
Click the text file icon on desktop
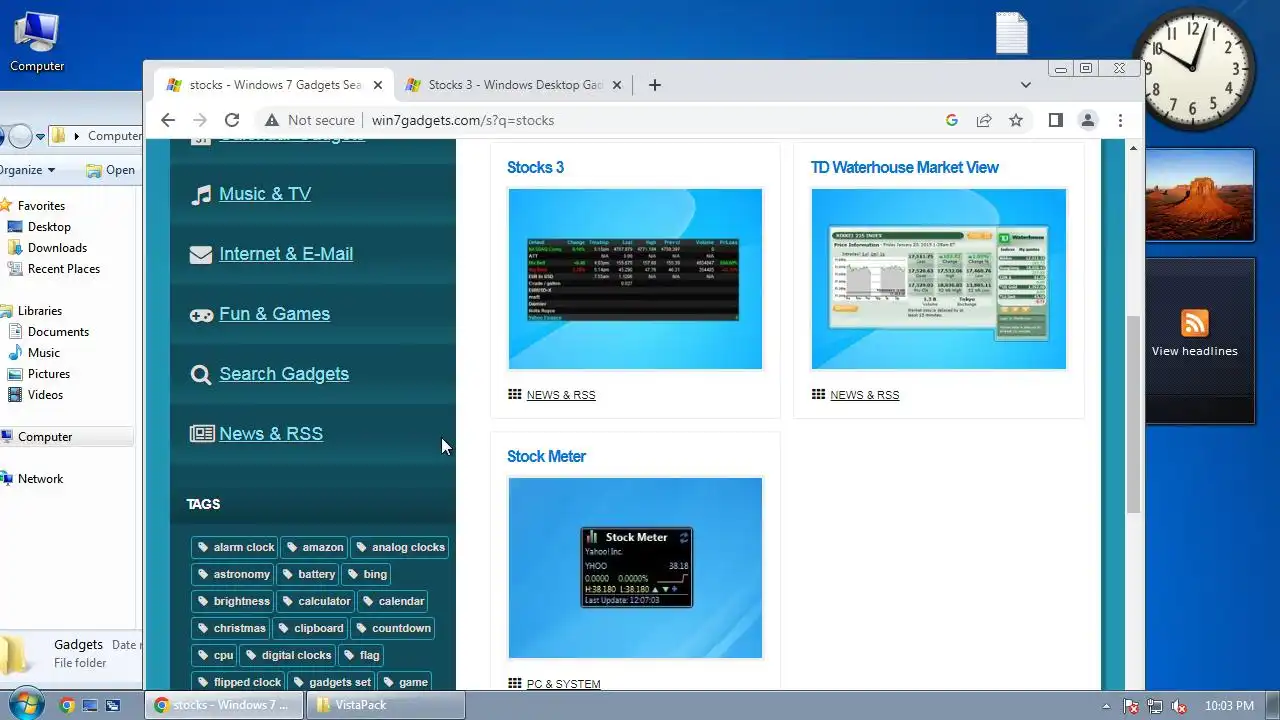click(1011, 33)
